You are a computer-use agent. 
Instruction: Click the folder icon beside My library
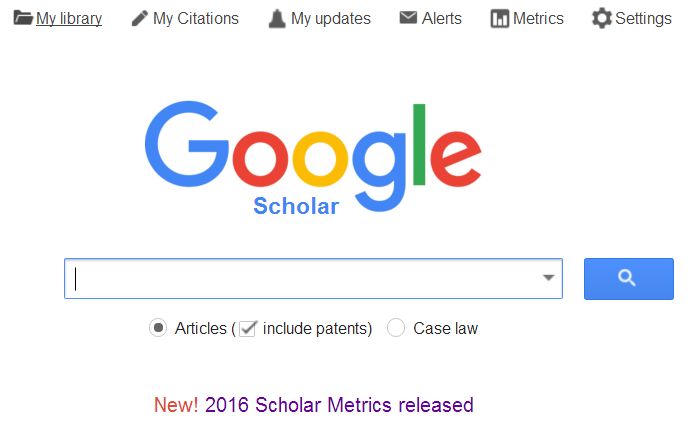(x=22, y=18)
